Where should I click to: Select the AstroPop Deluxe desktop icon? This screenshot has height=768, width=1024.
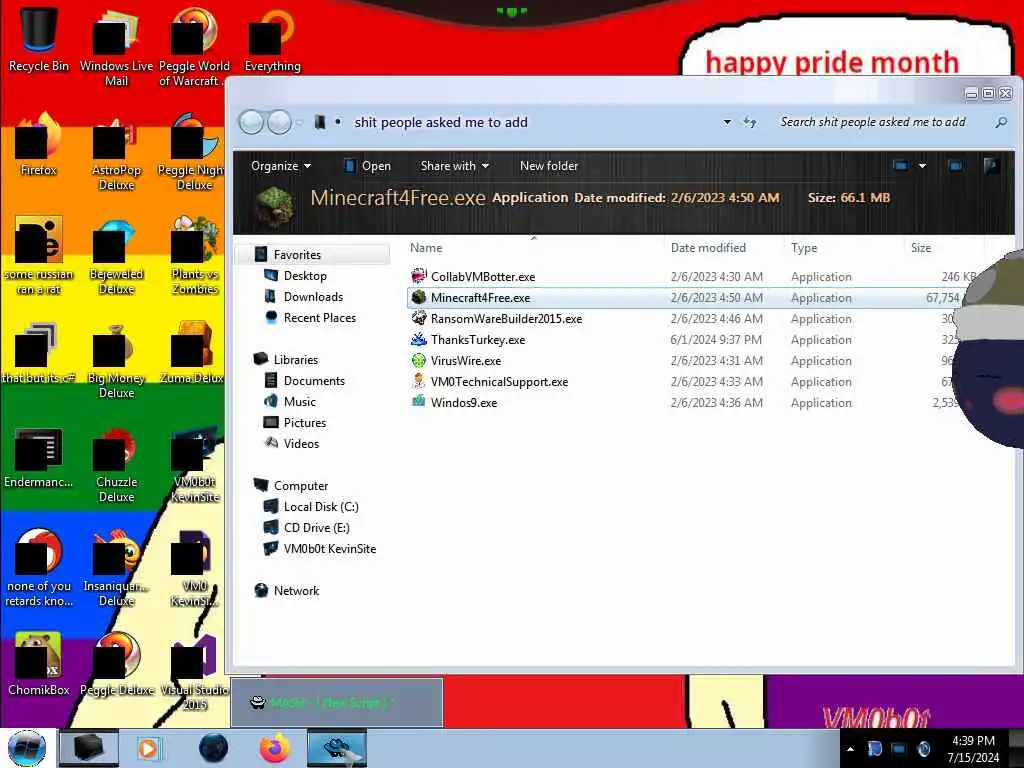tap(116, 152)
